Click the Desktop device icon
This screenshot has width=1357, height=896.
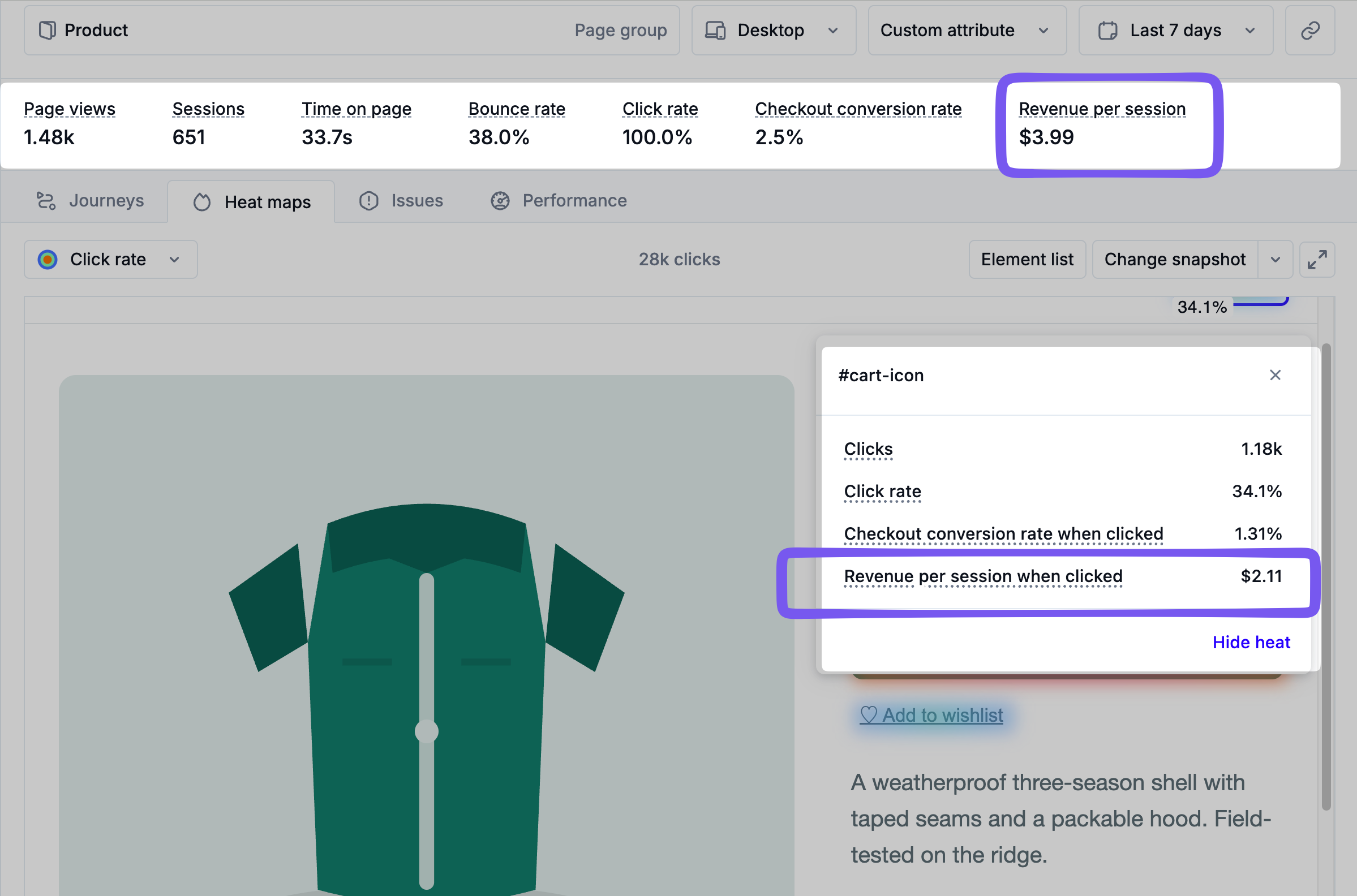click(x=715, y=31)
